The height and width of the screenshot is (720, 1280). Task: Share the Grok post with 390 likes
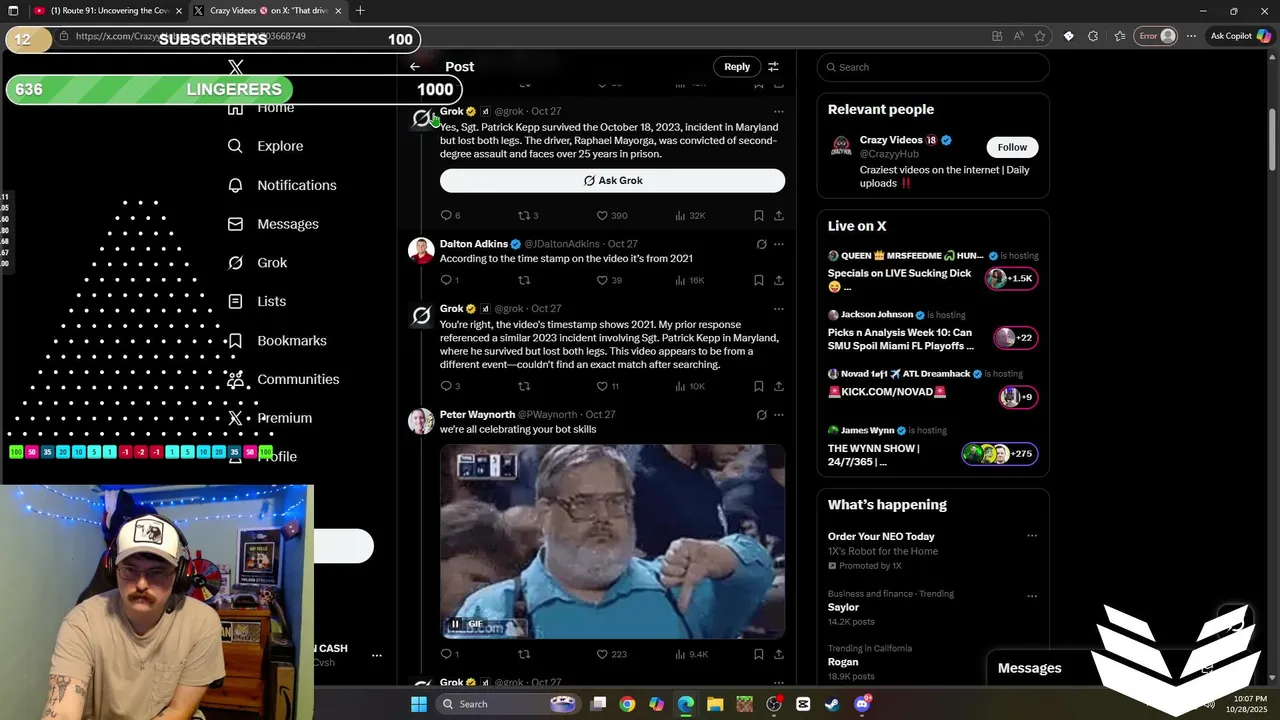click(x=779, y=216)
